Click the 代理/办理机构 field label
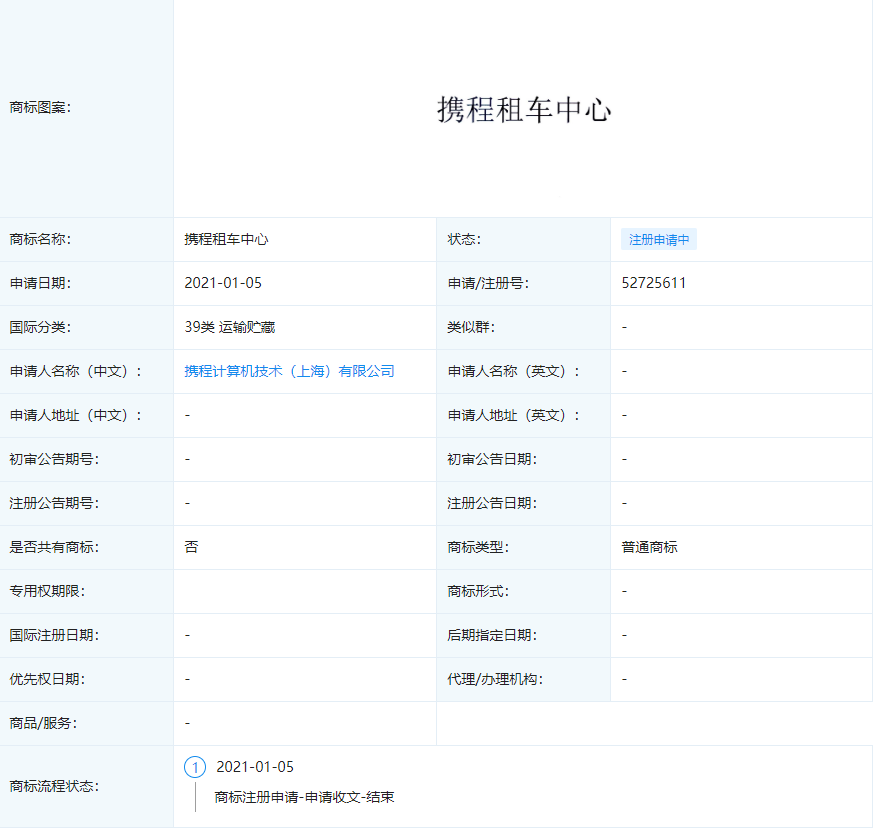Screen dimensions: 873x828 click(x=494, y=679)
